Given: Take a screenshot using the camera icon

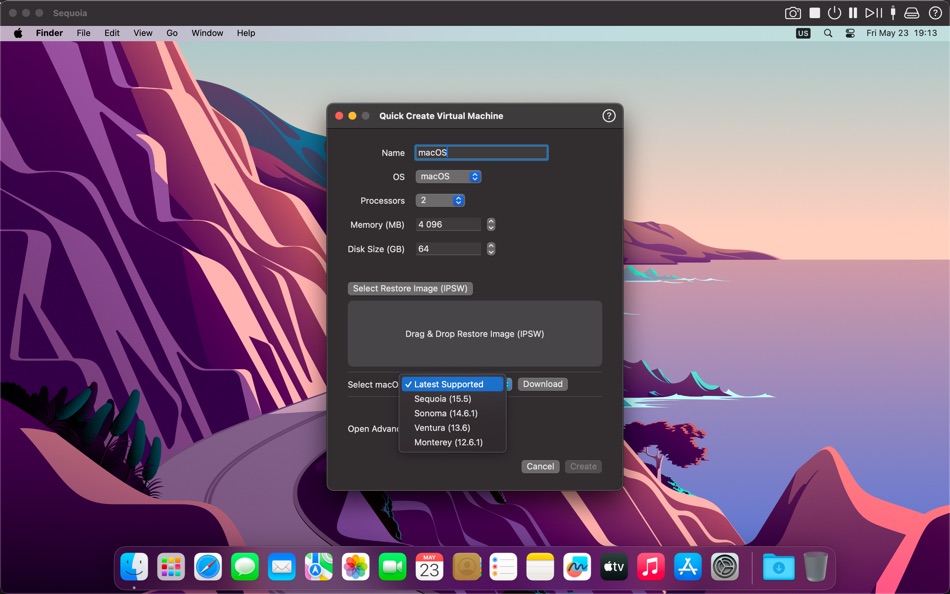Looking at the screenshot, I should click(793, 12).
